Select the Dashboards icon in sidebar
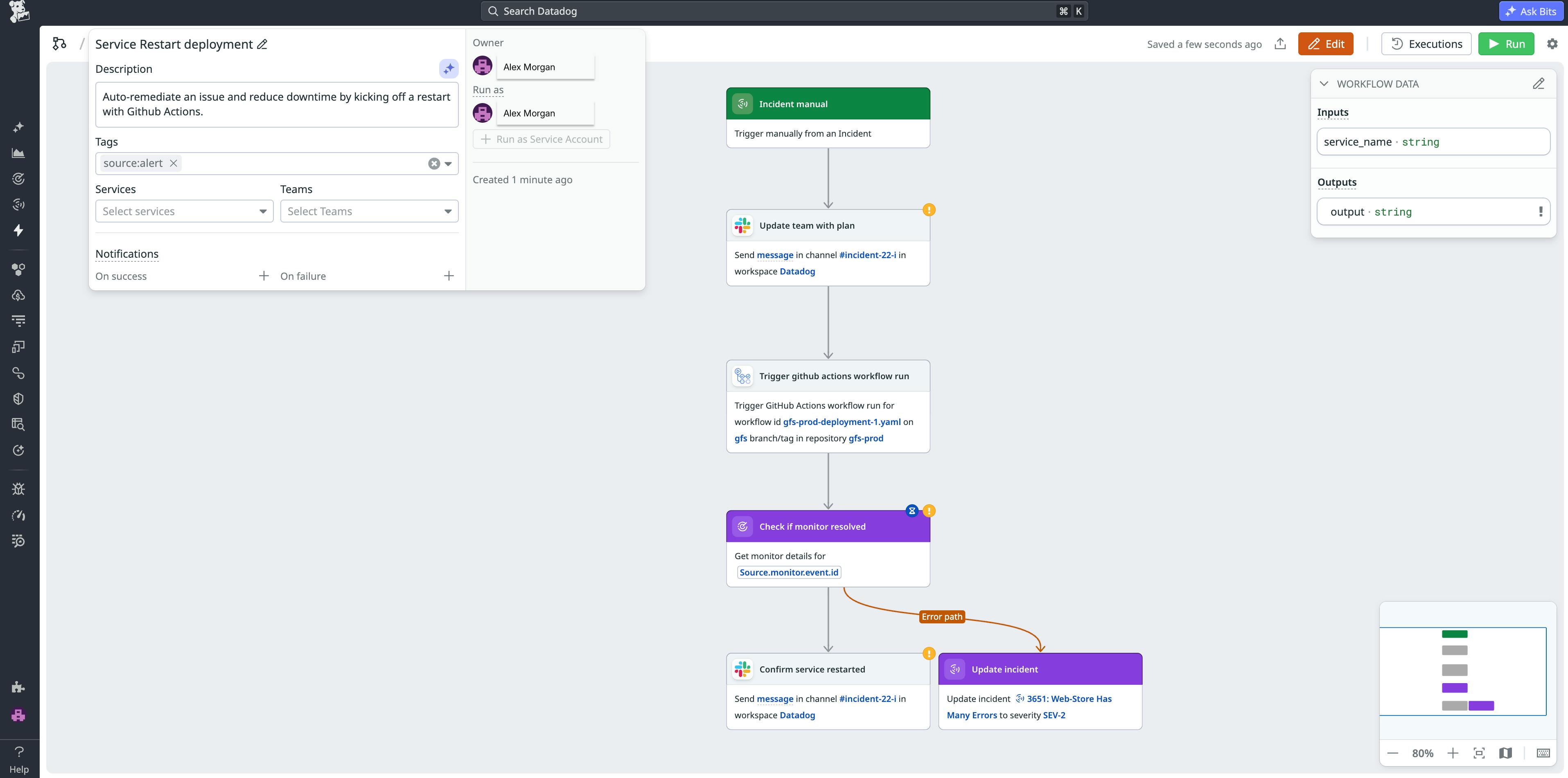The image size is (1568, 778). click(18, 153)
